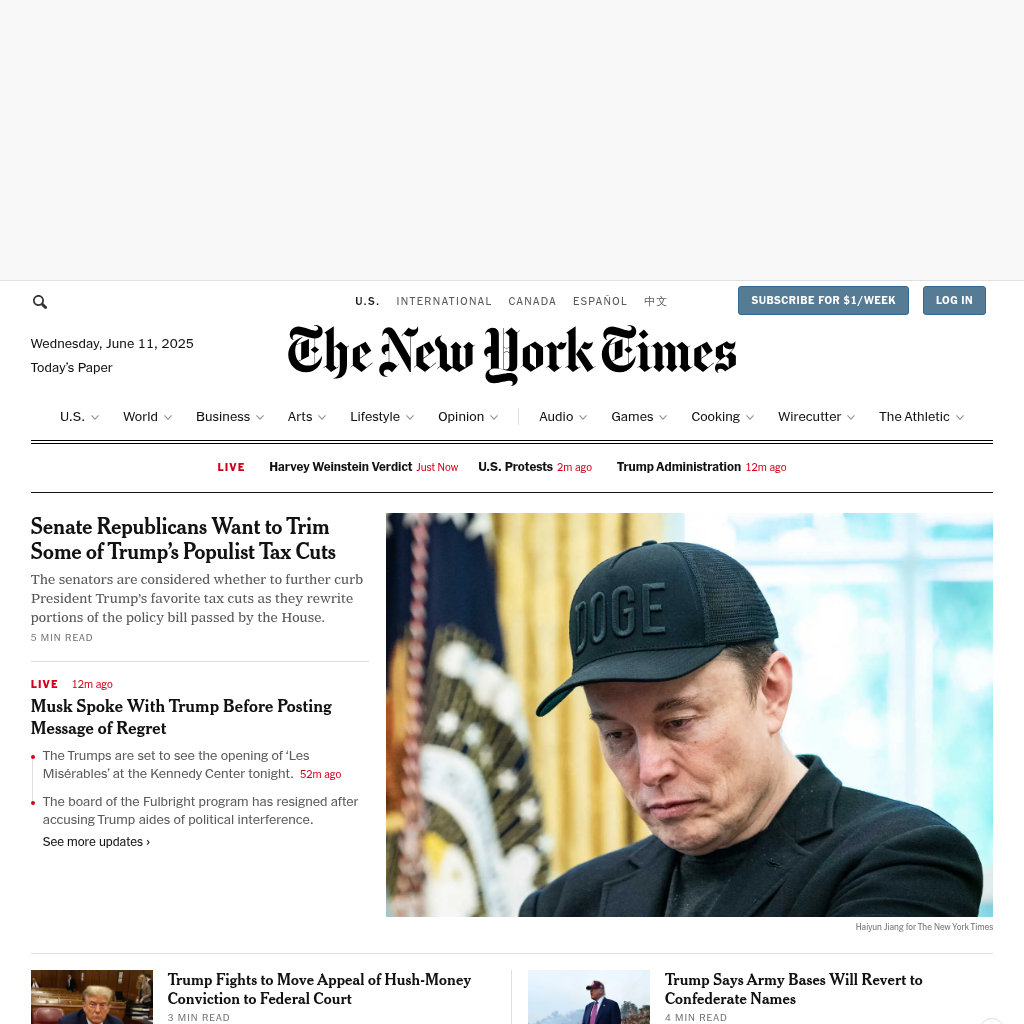
Task: Open the Cooking navigation item
Action: (716, 417)
